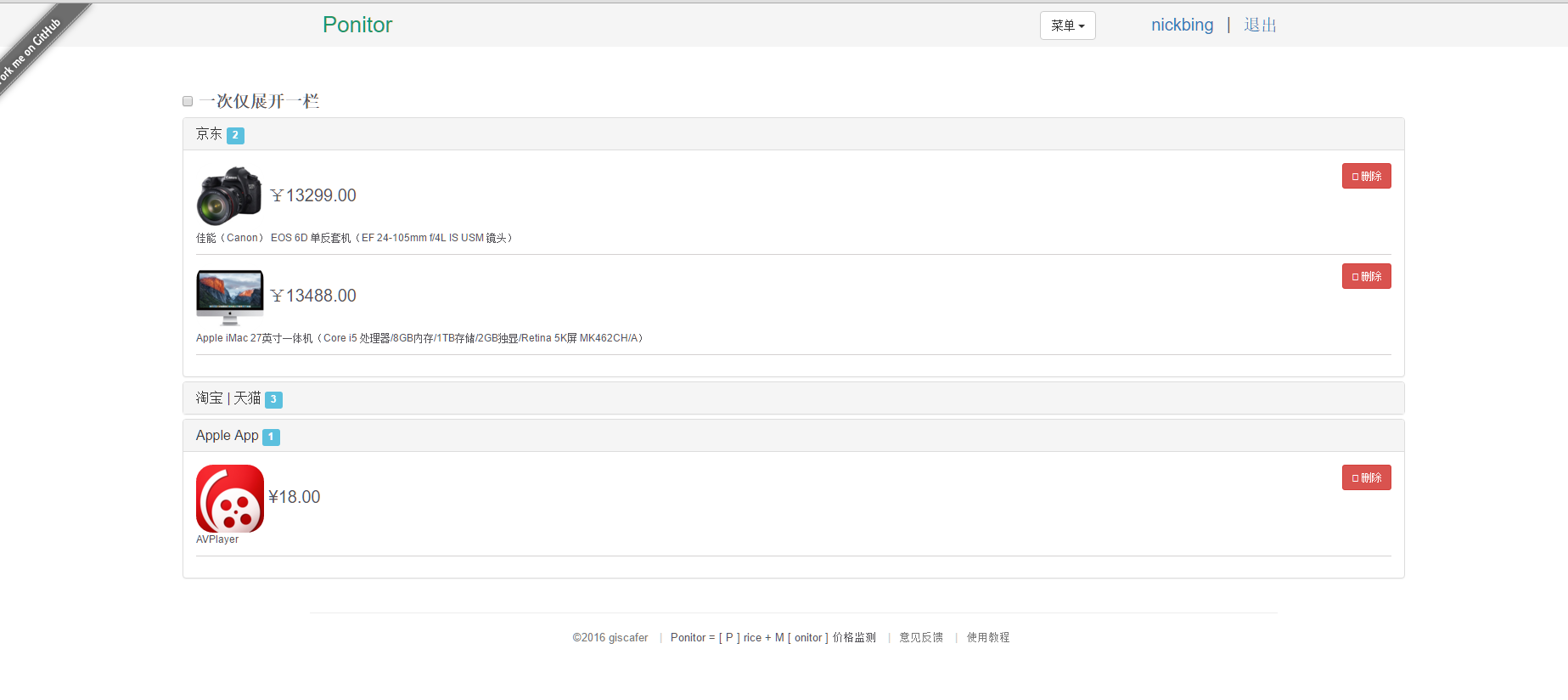Click the Apple App count badge 1

[271, 437]
